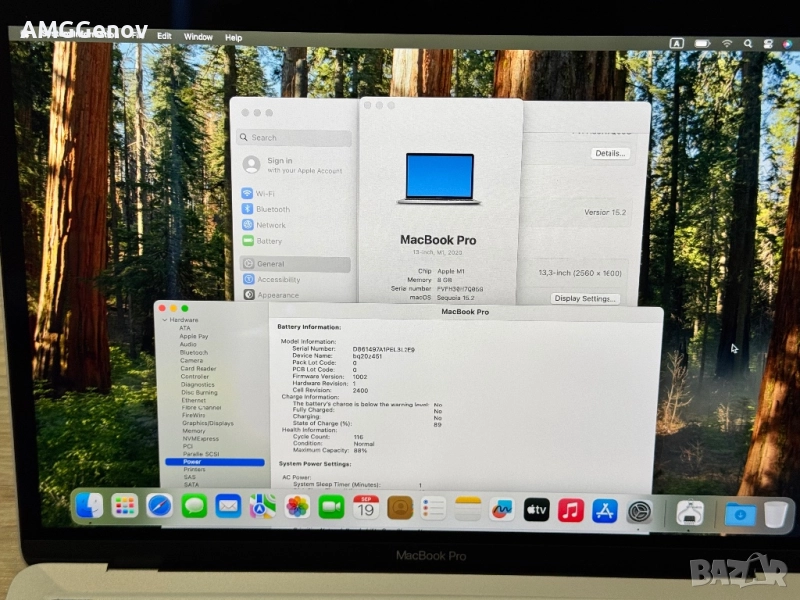Click Siri icon in menu bar

pos(787,44)
